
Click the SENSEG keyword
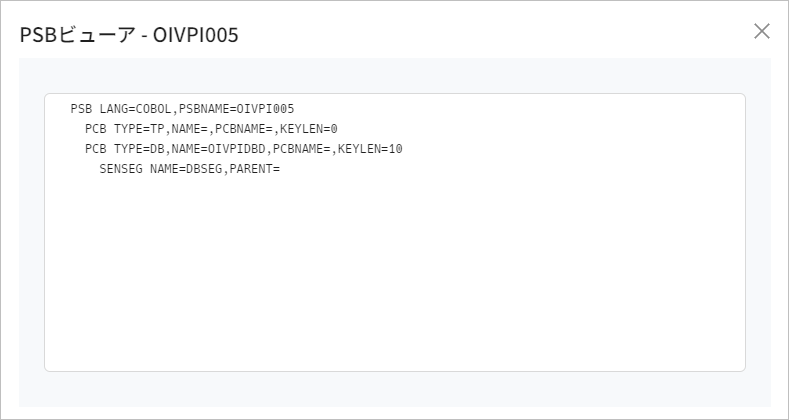pos(121,169)
